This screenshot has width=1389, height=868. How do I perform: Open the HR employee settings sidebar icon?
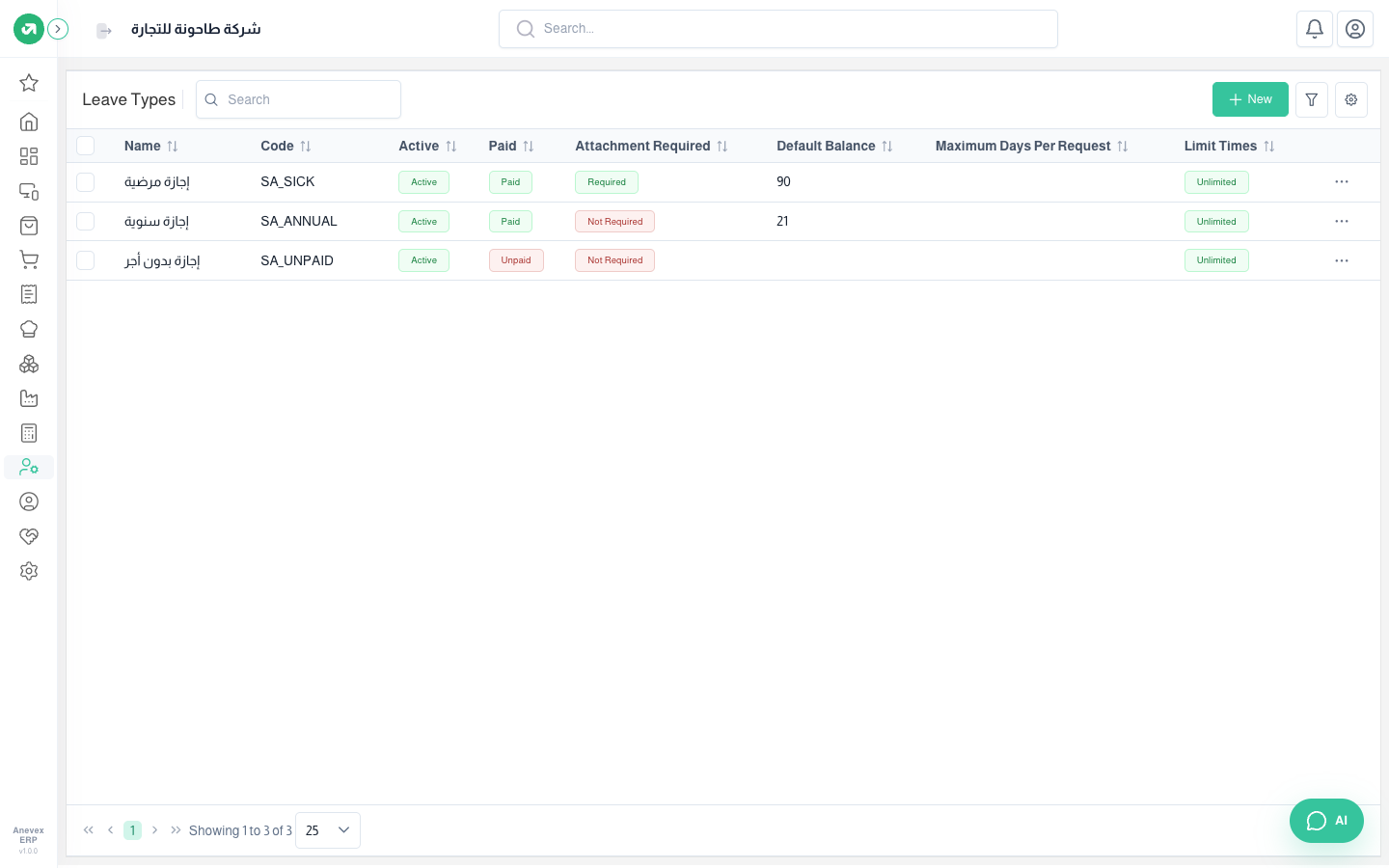coord(29,468)
